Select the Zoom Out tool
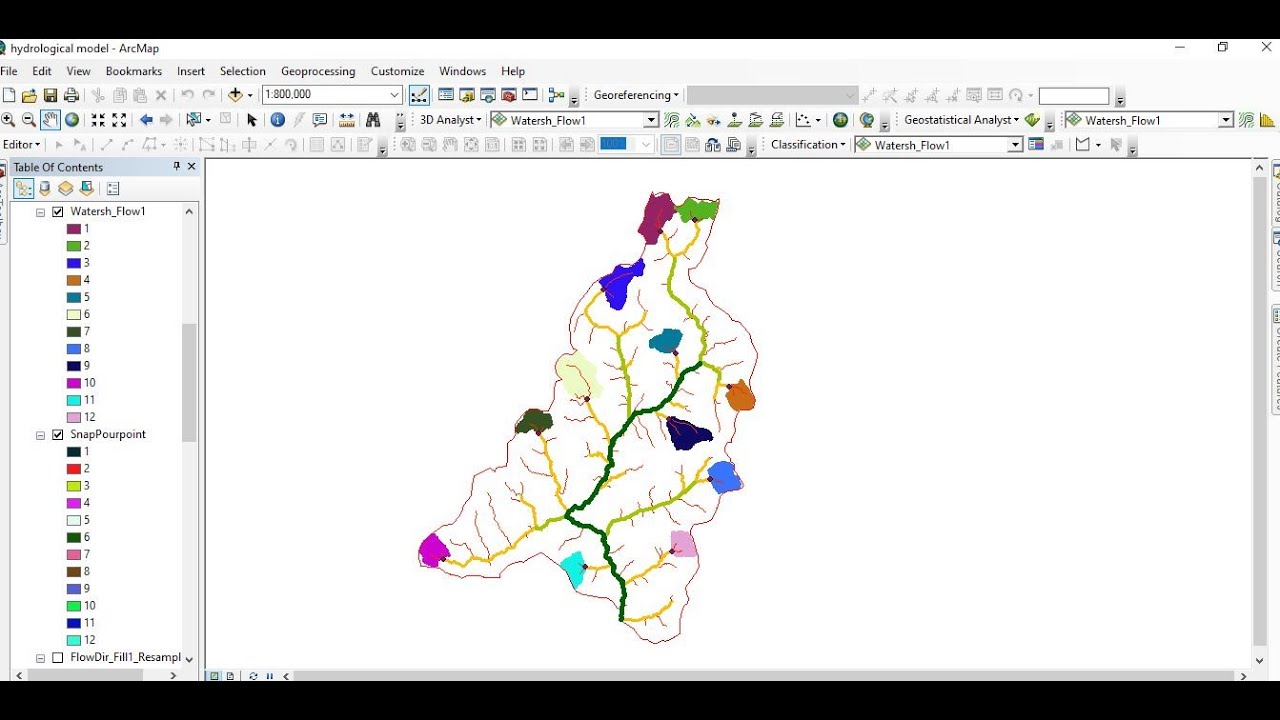1280x720 pixels. 29,120
